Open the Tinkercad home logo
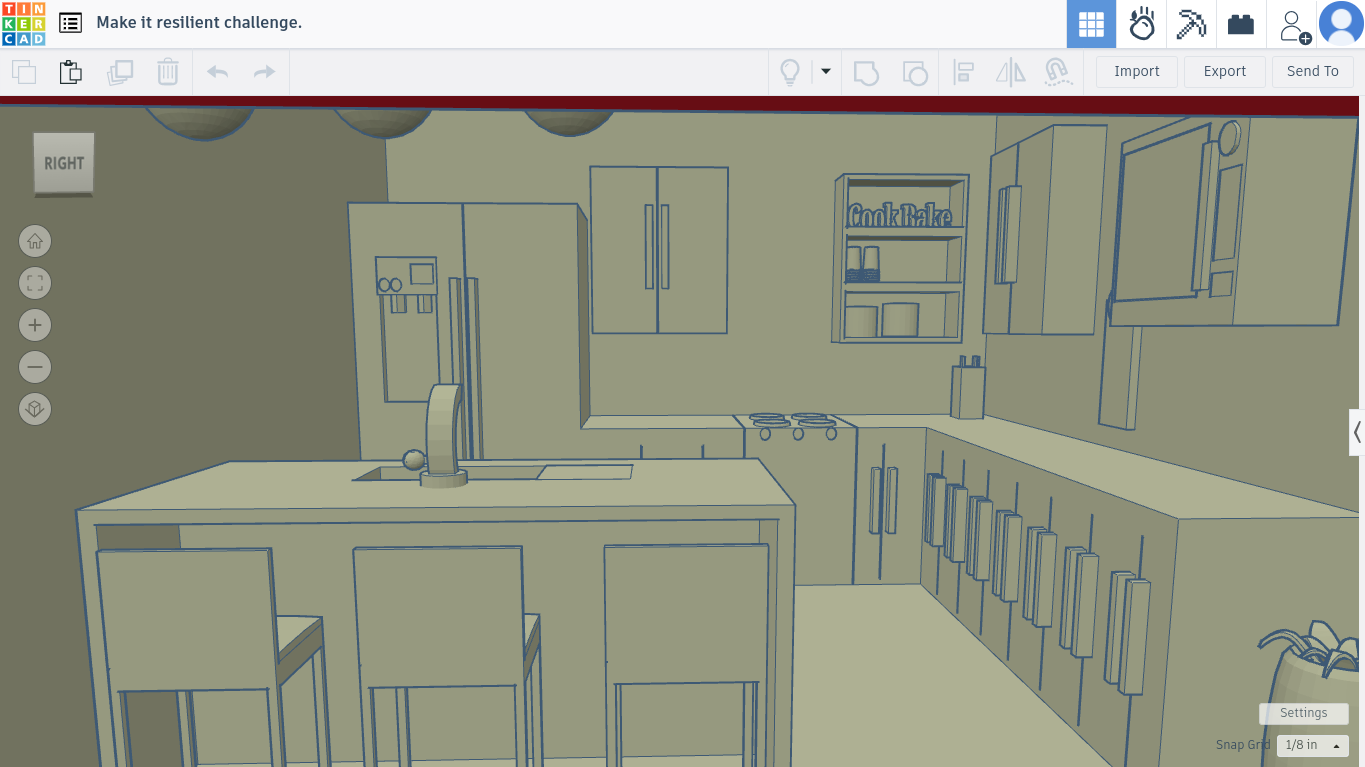The image size is (1365, 767). 23,24
